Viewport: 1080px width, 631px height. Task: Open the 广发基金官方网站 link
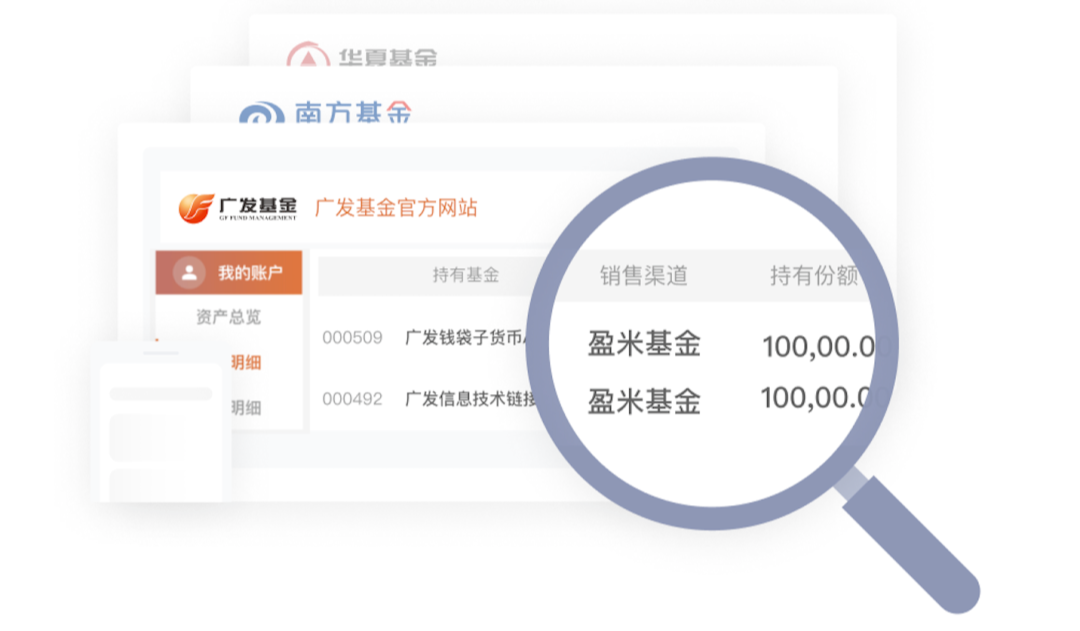point(396,207)
